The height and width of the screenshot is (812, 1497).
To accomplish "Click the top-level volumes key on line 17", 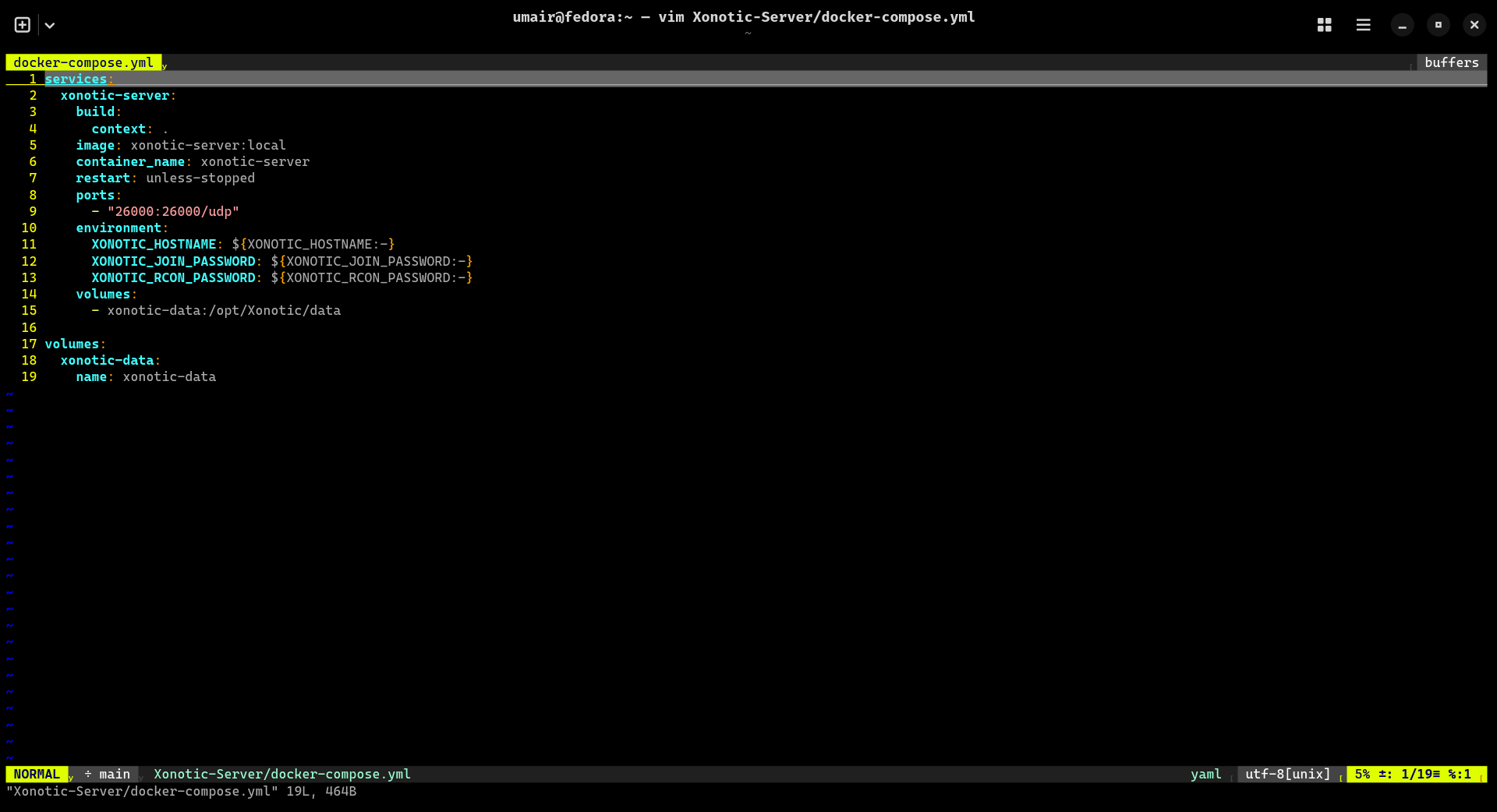I will (x=72, y=344).
